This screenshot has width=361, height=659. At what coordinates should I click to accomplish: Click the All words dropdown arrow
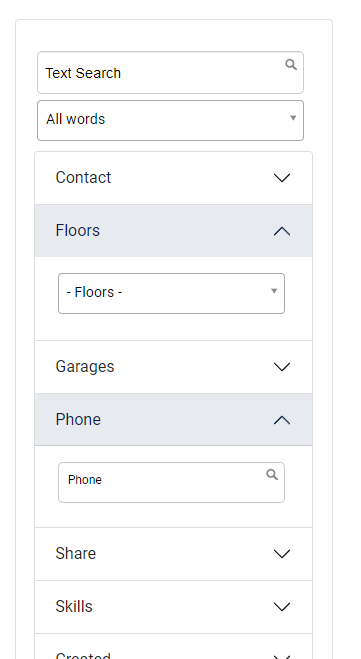click(x=293, y=118)
